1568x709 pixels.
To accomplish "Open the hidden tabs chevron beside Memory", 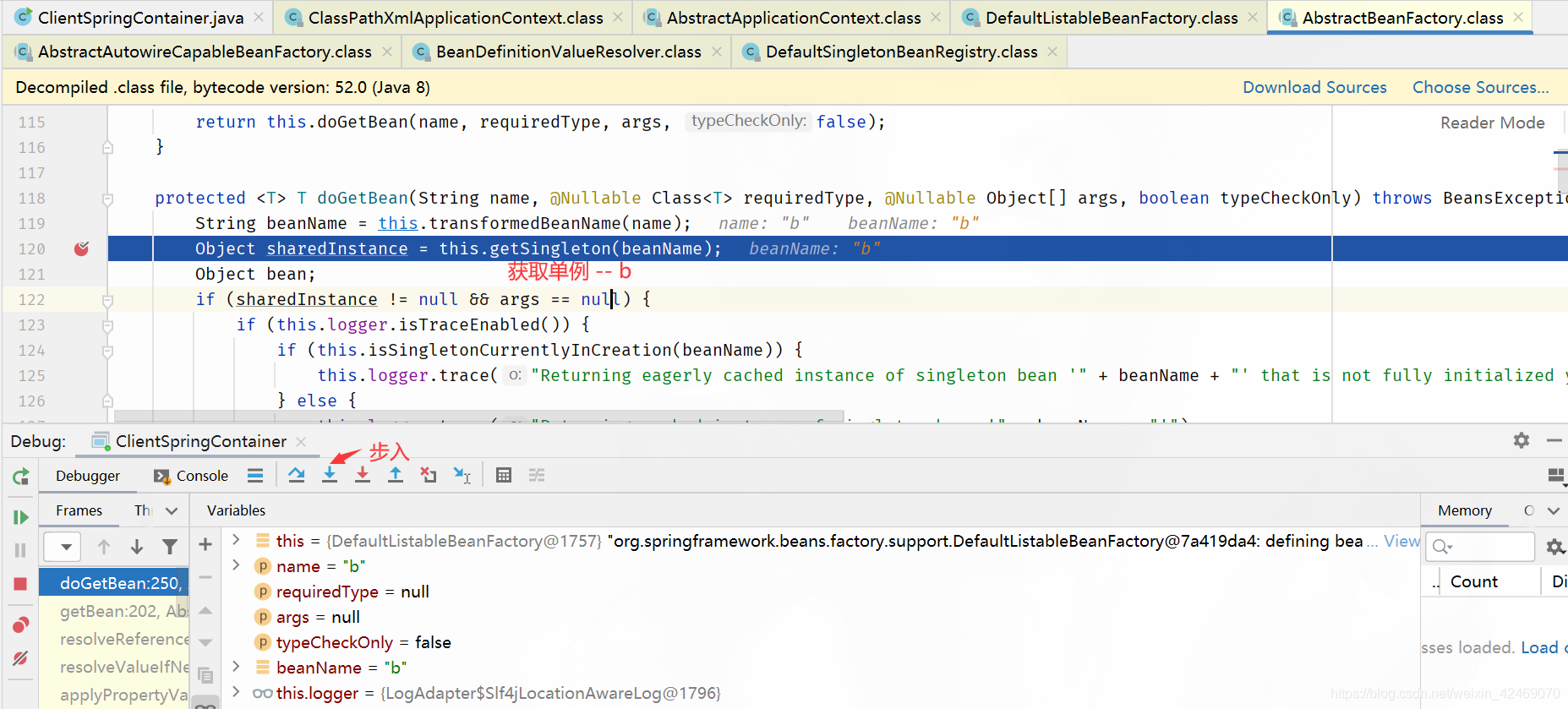I will (1553, 510).
